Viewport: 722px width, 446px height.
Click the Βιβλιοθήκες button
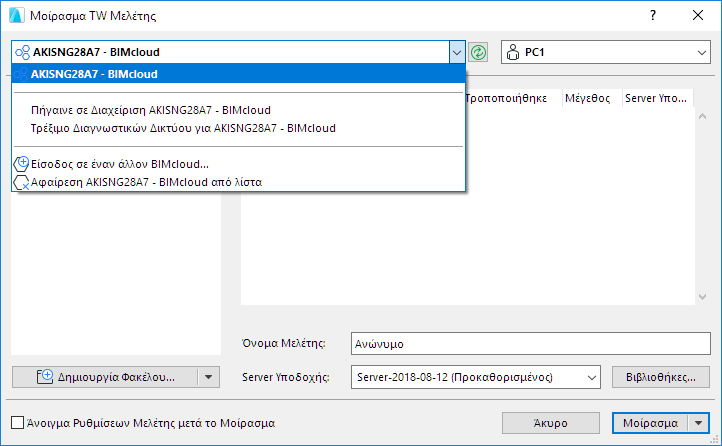pyautogui.click(x=661, y=377)
